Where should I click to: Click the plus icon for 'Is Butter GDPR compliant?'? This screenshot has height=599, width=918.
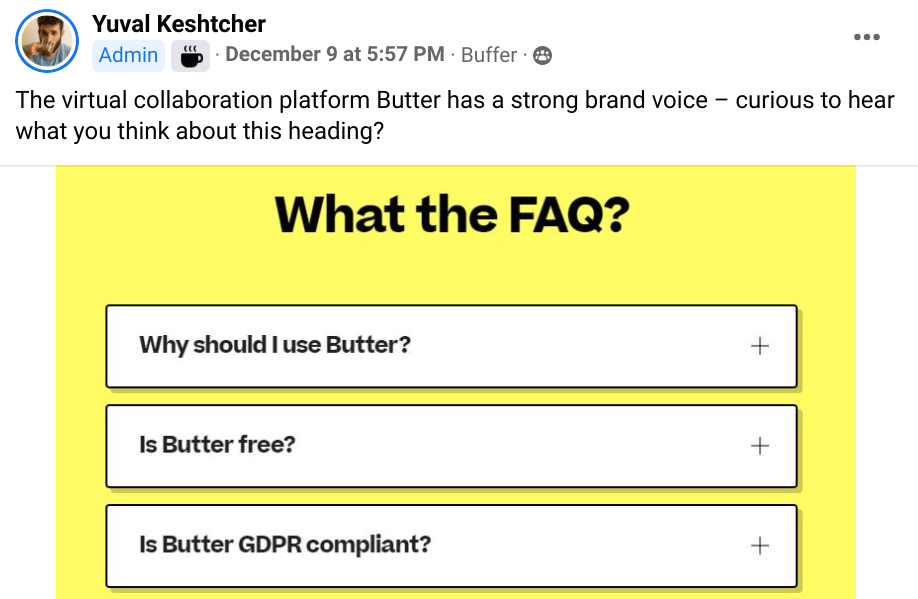[x=760, y=546]
